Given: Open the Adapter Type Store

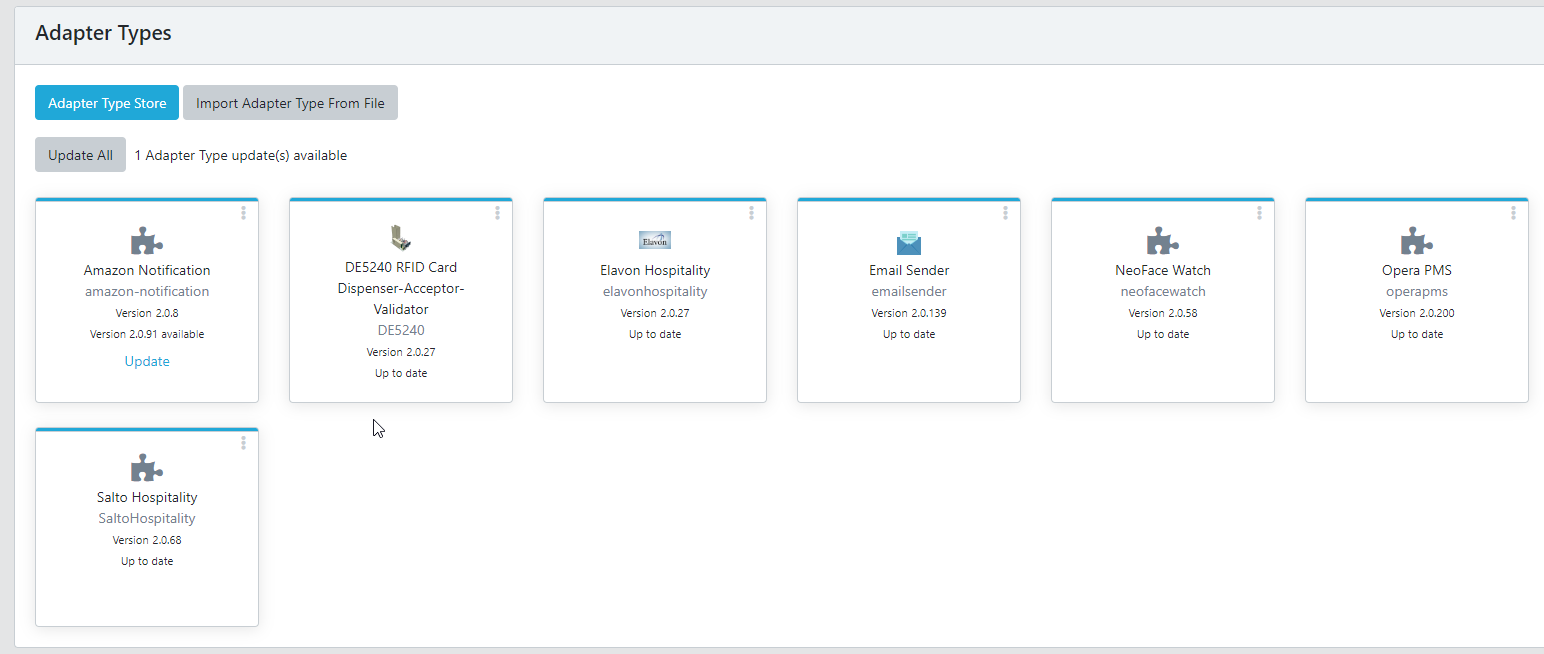Looking at the screenshot, I should coord(107,103).
